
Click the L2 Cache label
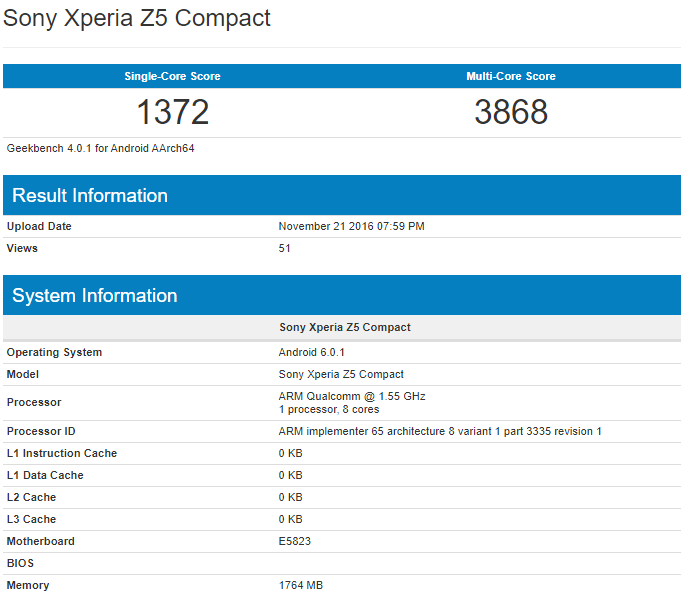click(x=31, y=498)
